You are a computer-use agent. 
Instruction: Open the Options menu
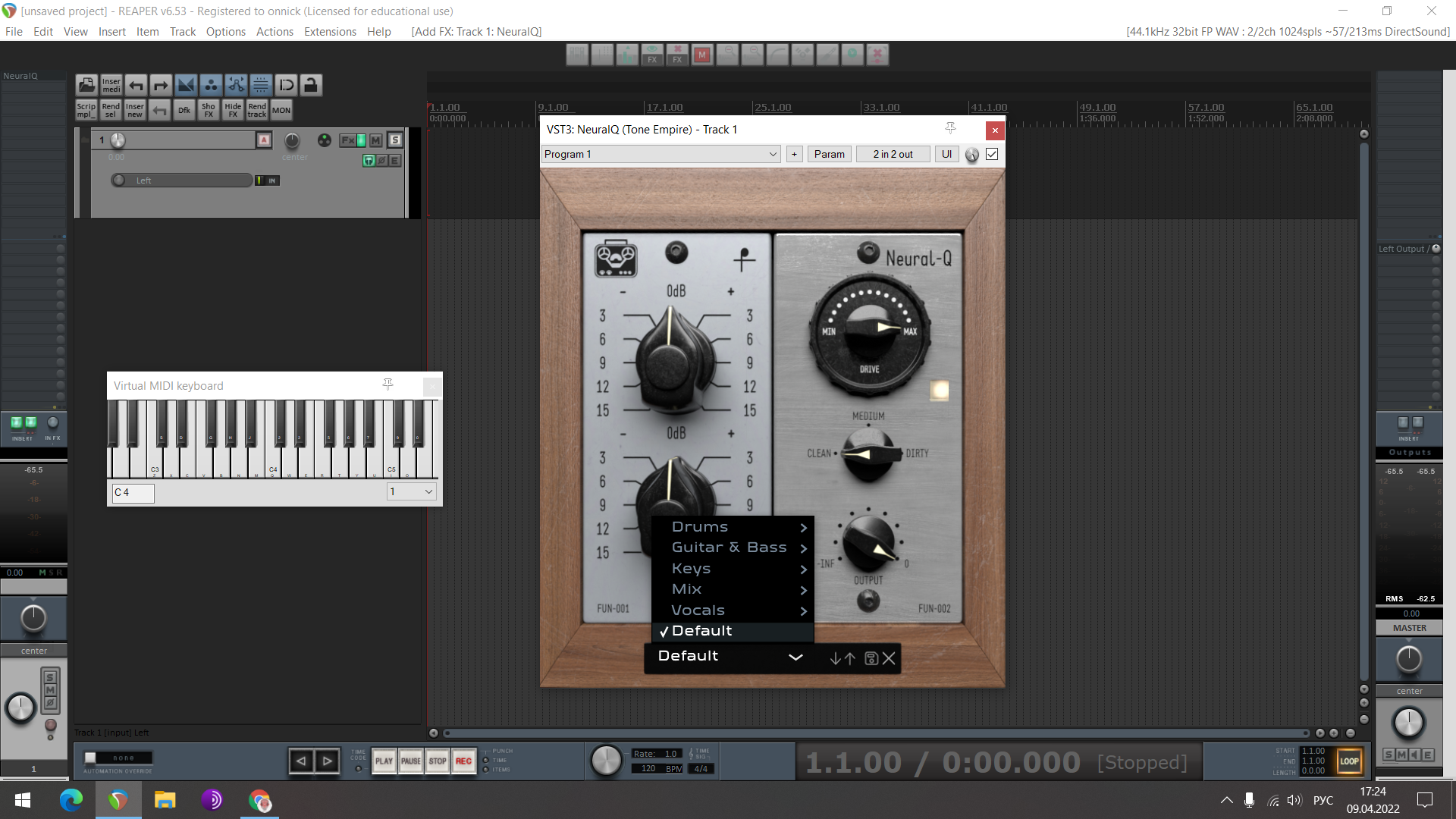pos(226,32)
